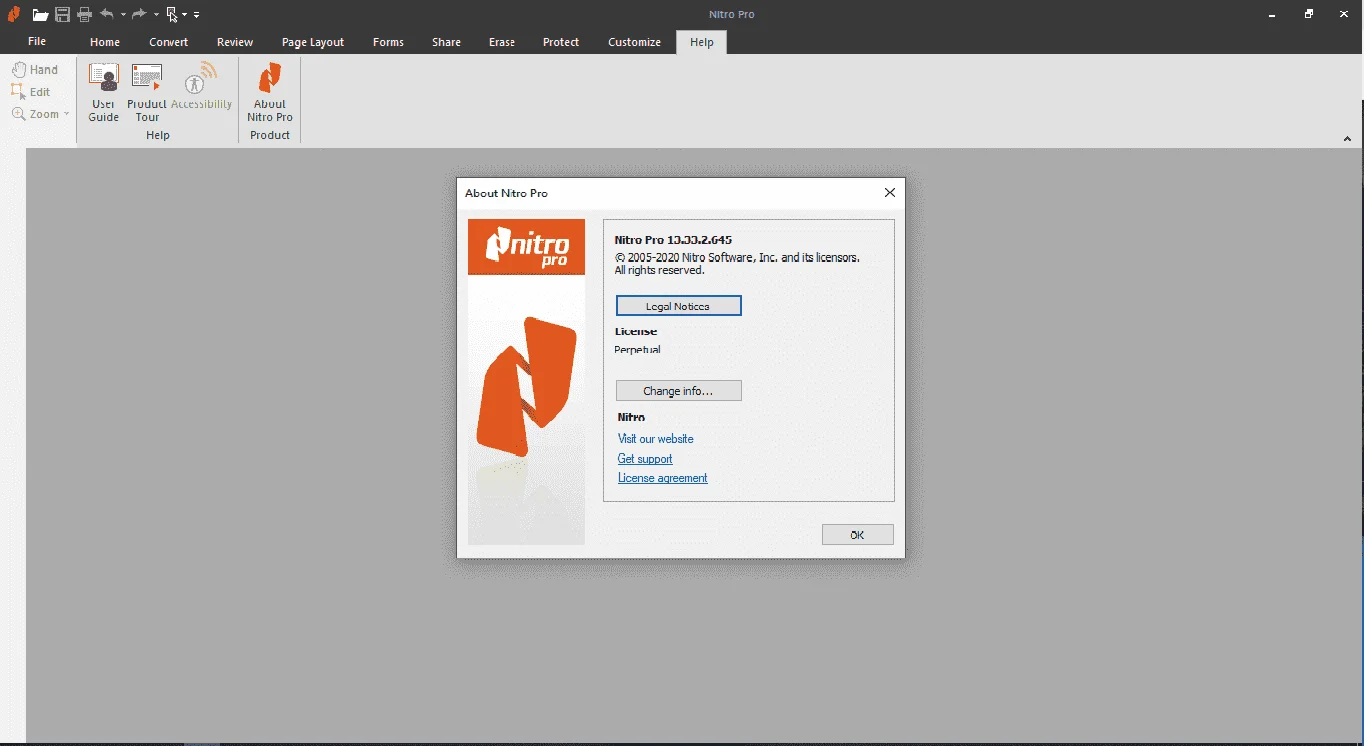Viewport: 1370px width, 746px height.
Task: Open the dropdown arrow next to Undo
Action: (x=124, y=15)
